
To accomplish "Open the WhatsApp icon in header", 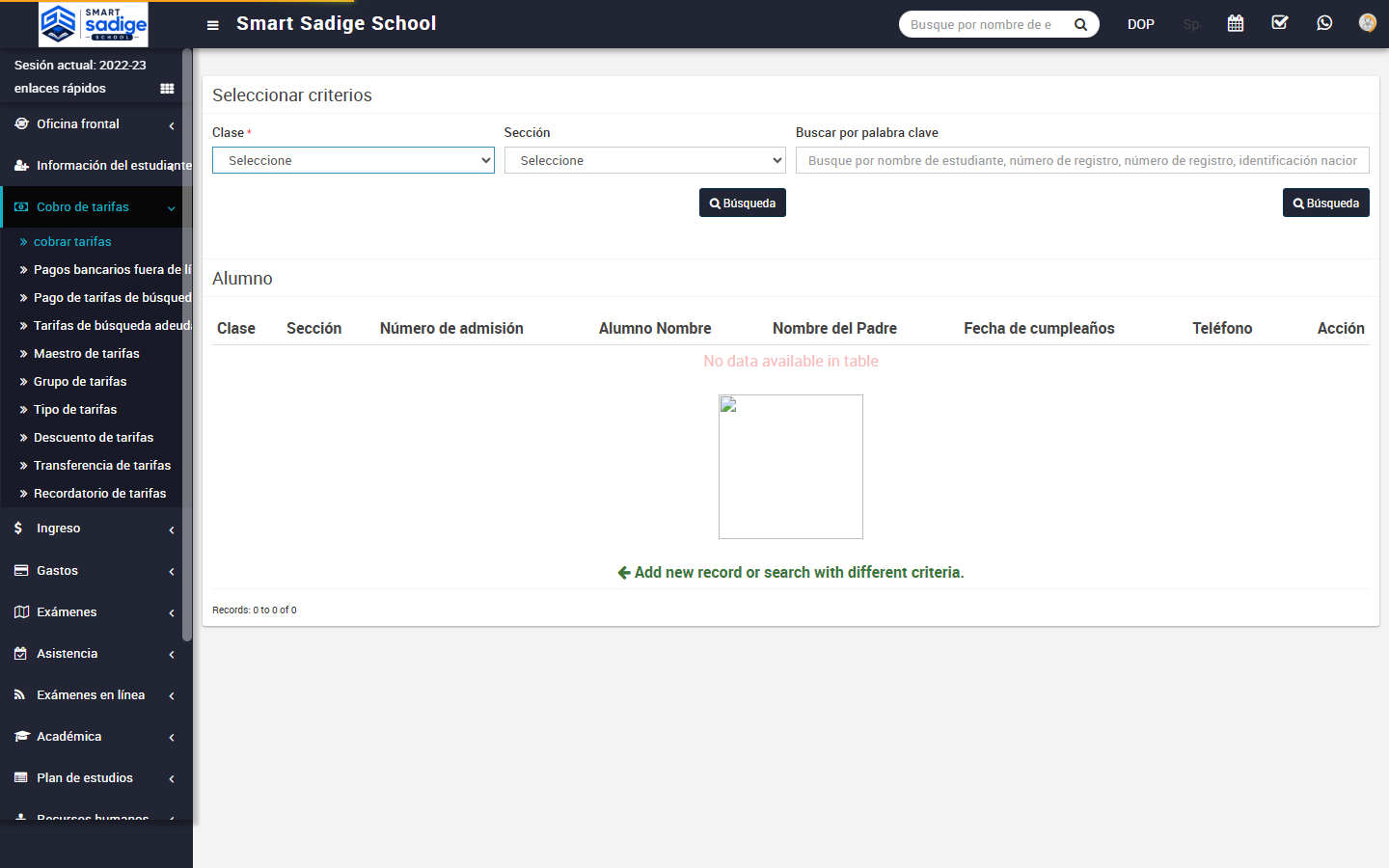I will pyautogui.click(x=1324, y=23).
